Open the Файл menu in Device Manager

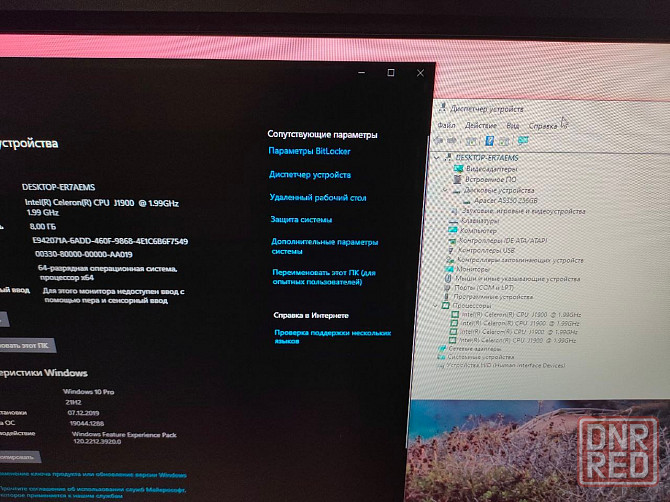(x=446, y=125)
